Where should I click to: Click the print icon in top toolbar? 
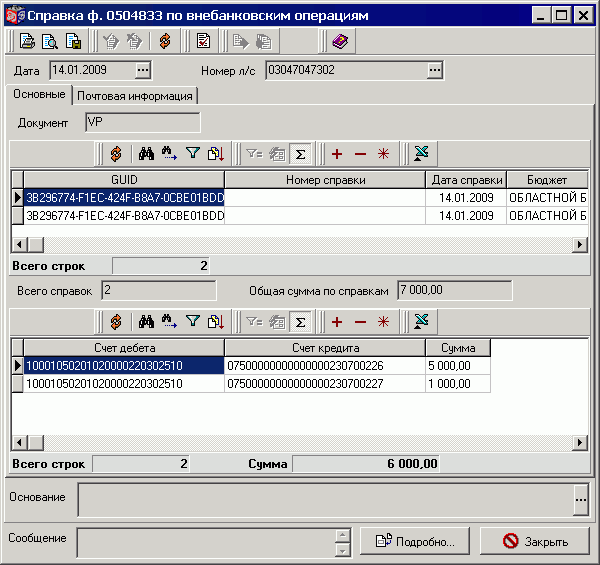point(27,41)
